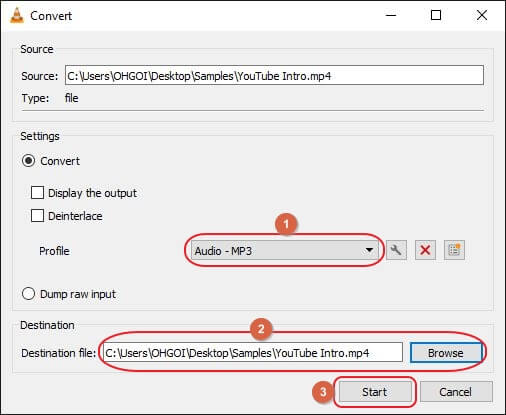Tick the Deinterlace checkbox

37,216
